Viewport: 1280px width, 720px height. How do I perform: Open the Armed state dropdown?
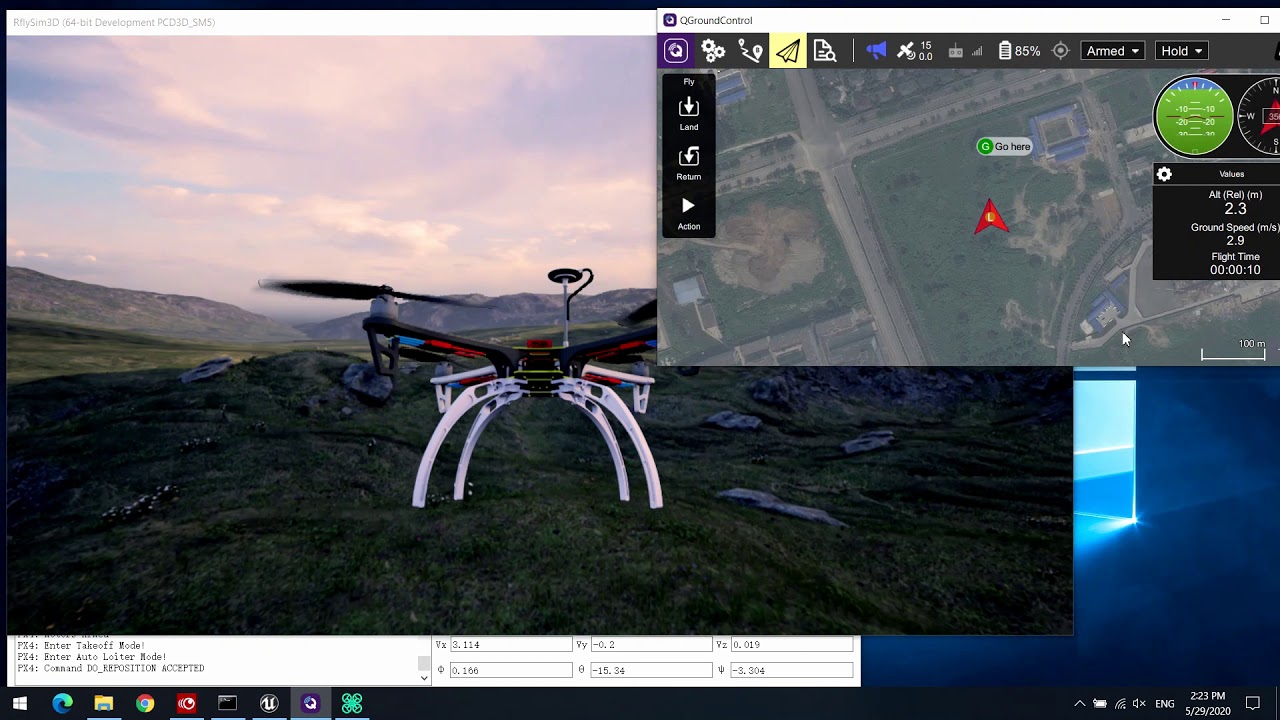click(x=1112, y=51)
